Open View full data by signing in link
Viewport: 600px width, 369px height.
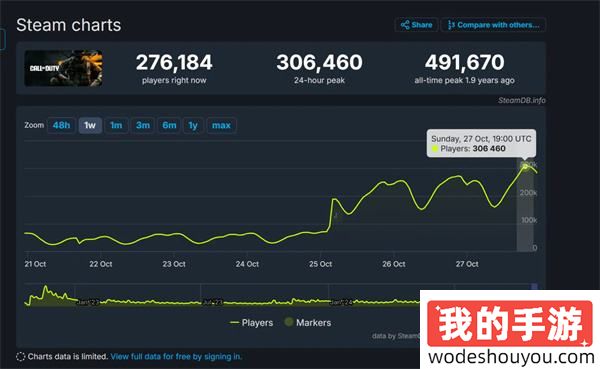point(176,356)
